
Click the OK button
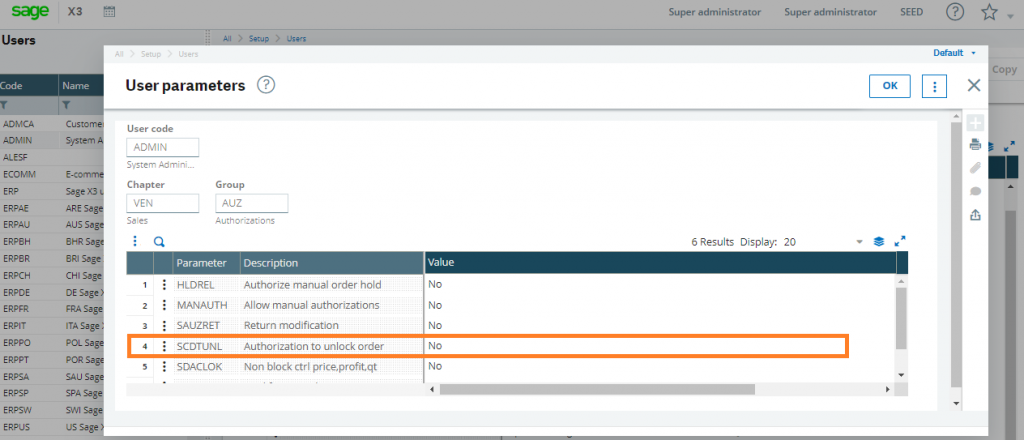point(889,86)
